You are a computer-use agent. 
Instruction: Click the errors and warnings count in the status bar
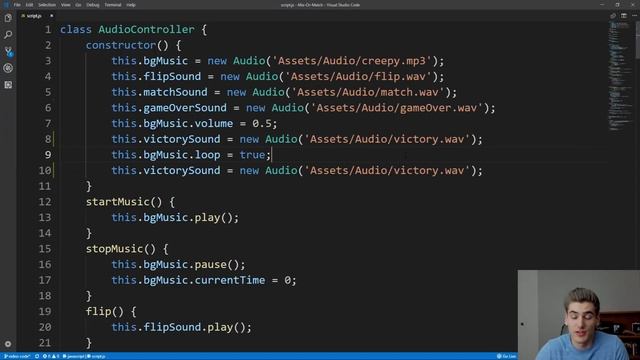click(51, 356)
